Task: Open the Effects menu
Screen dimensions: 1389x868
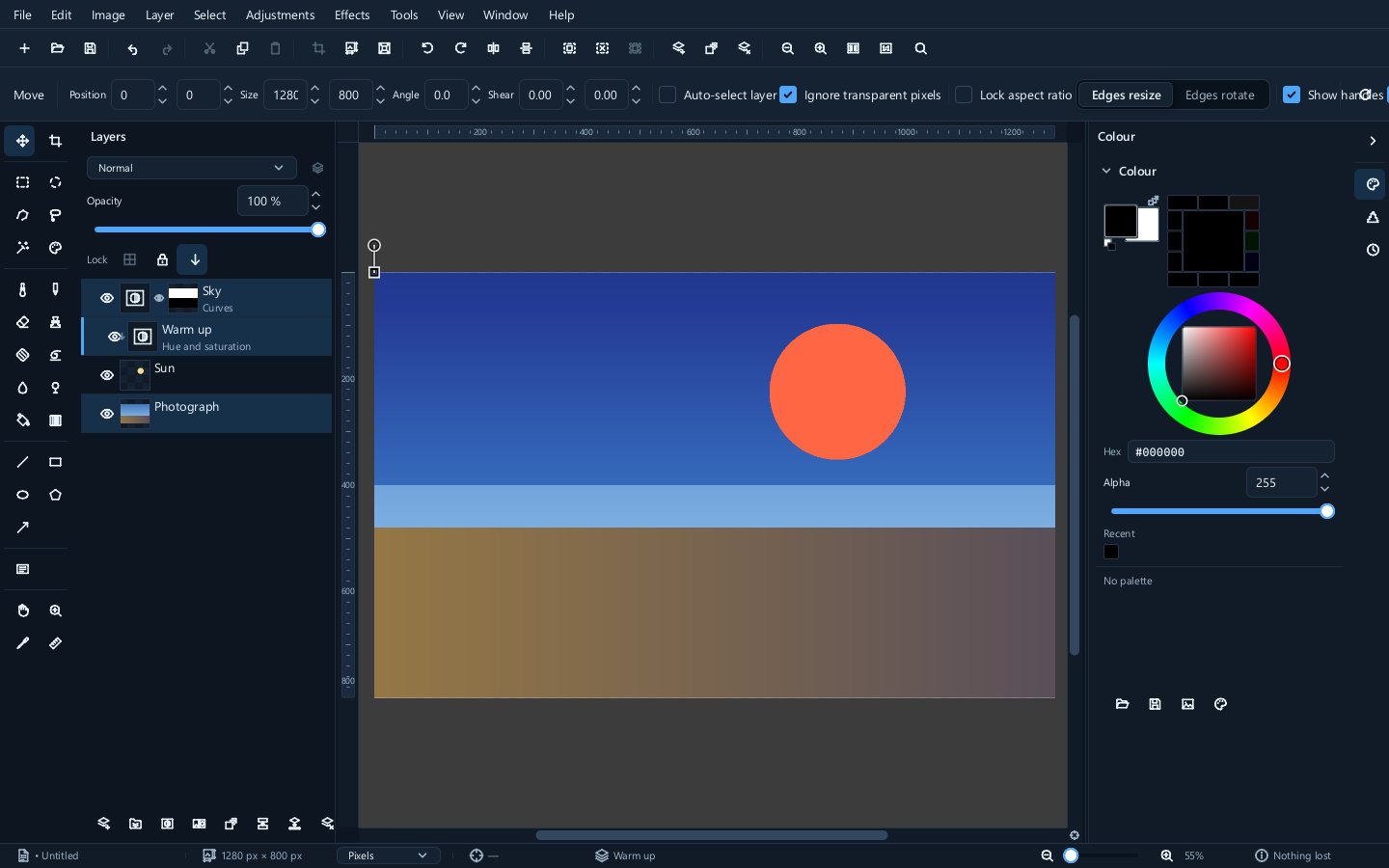Action: 352,14
